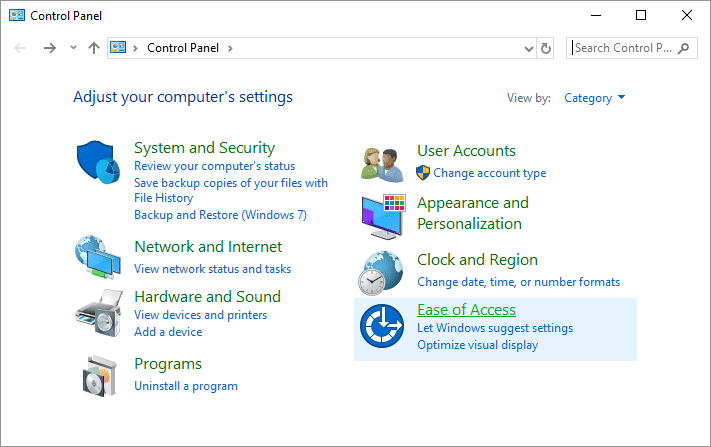Open Clock and Region heading link
The height and width of the screenshot is (447, 711).
pyautogui.click(x=477, y=260)
